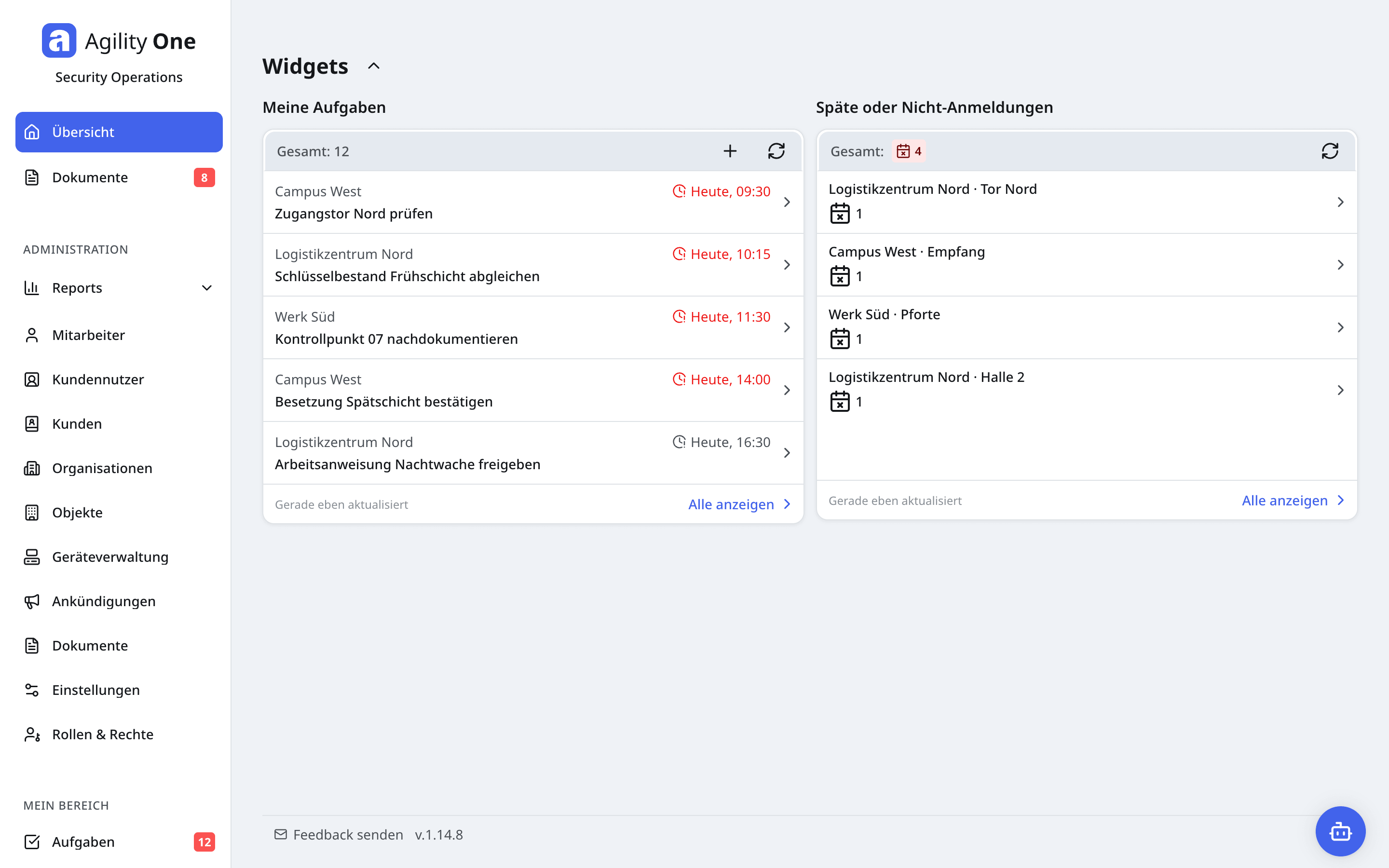This screenshot has width=1389, height=868.
Task: Refresh the Späte oder Nicht-Anmeldungen widget
Action: click(1329, 151)
